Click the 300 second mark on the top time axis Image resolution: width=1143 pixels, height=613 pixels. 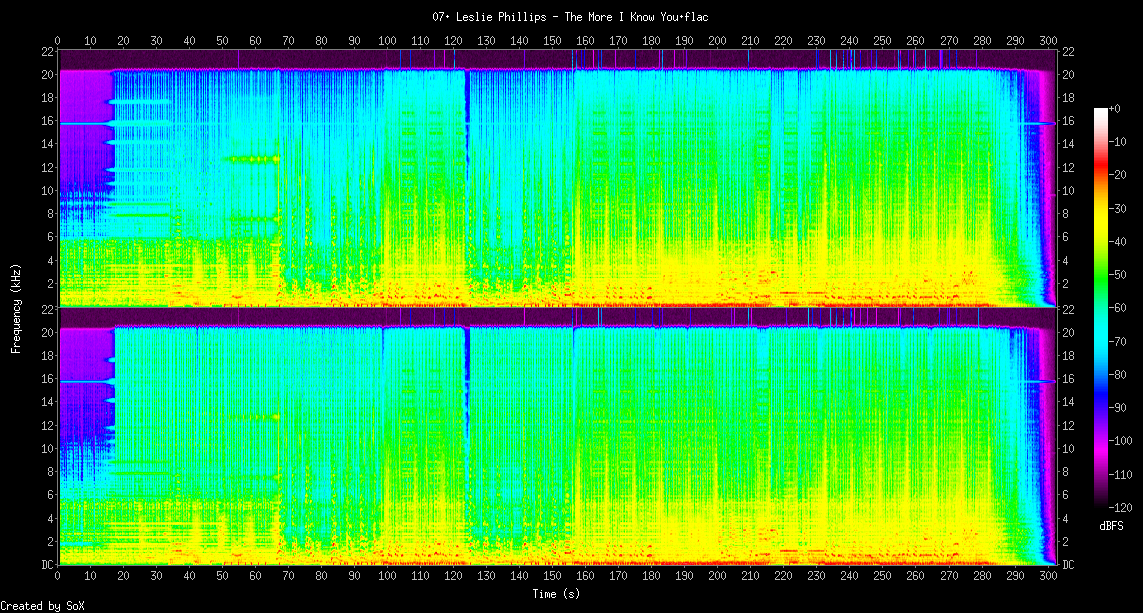(x=1047, y=41)
